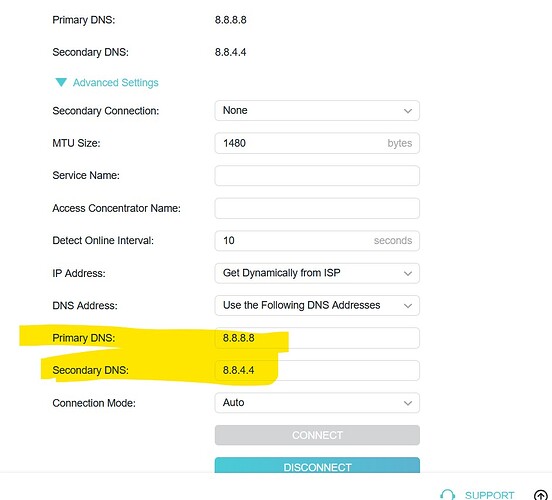Click the DISCONNECT button
Viewport: 552px width, 500px height.
317,465
